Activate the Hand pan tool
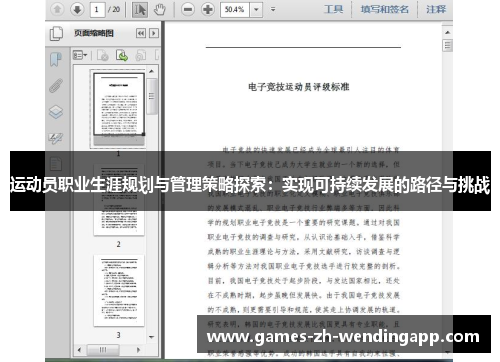Image resolution: width=500 pixels, height=362 pixels. tap(160, 10)
